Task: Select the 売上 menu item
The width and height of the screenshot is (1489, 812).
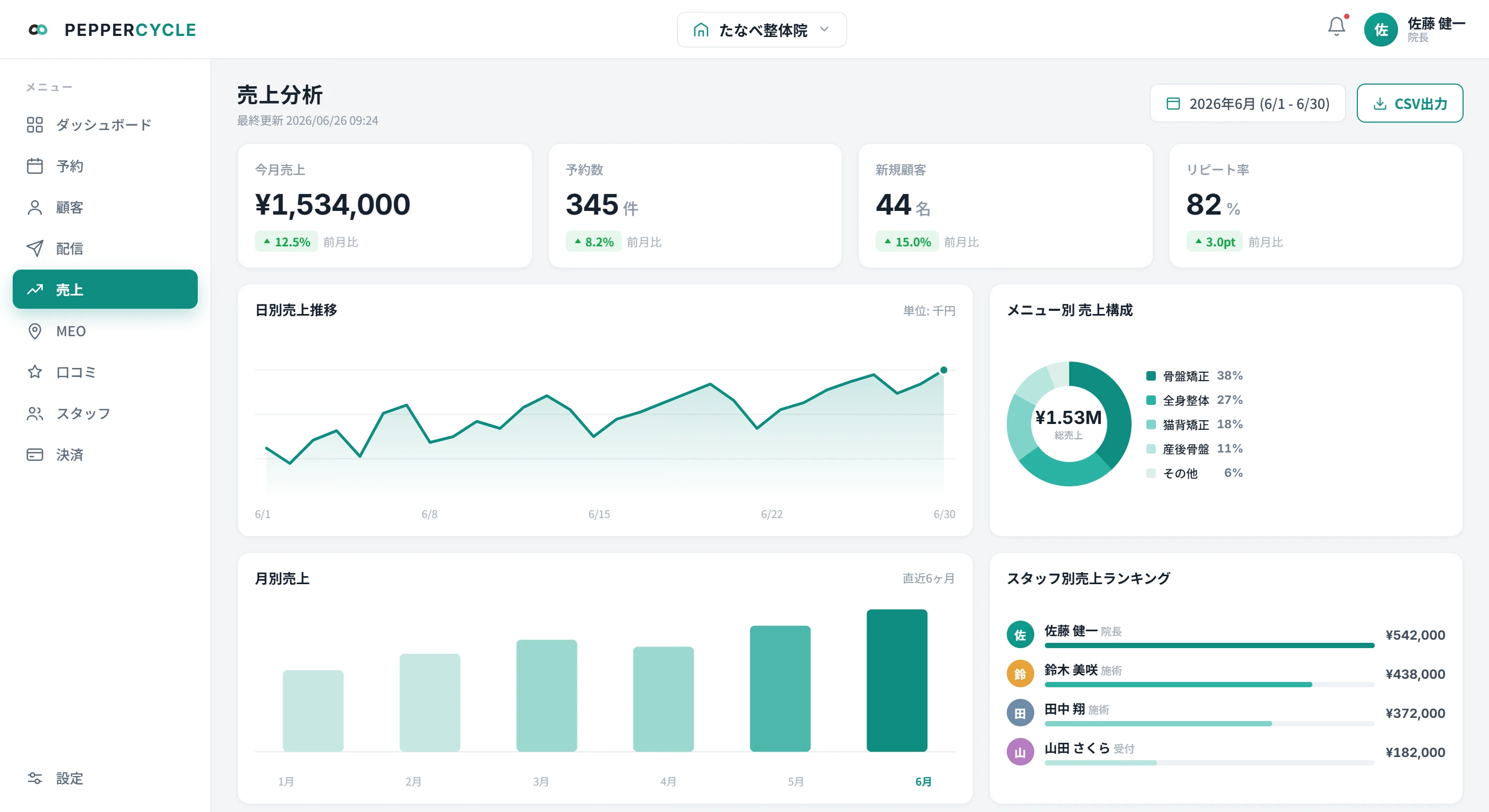Action: [105, 289]
